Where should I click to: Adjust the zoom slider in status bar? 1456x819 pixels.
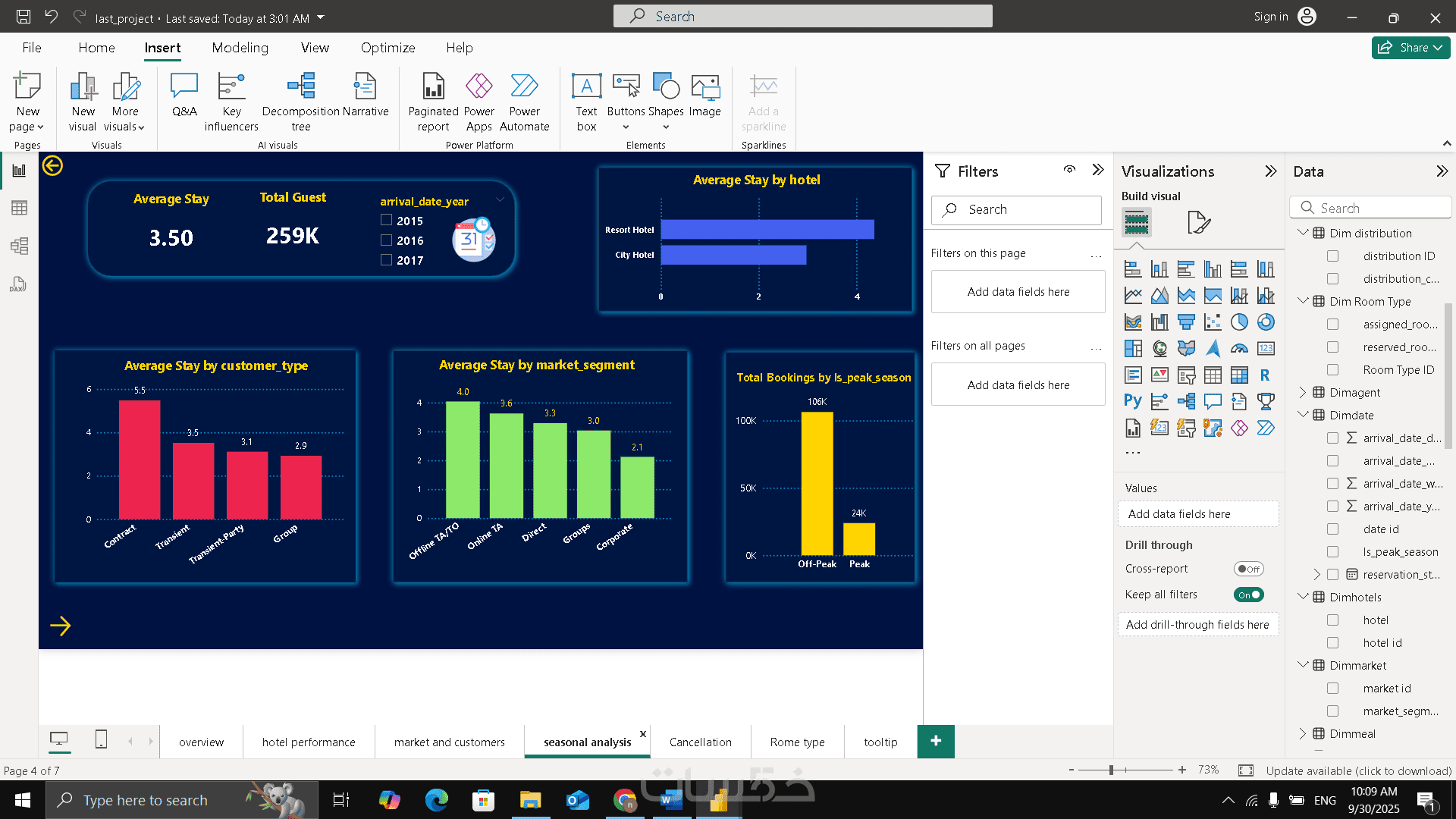(x=1111, y=770)
